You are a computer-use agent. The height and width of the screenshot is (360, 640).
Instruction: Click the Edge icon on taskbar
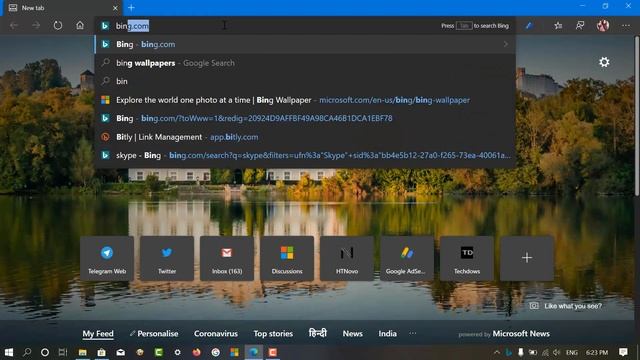click(254, 352)
